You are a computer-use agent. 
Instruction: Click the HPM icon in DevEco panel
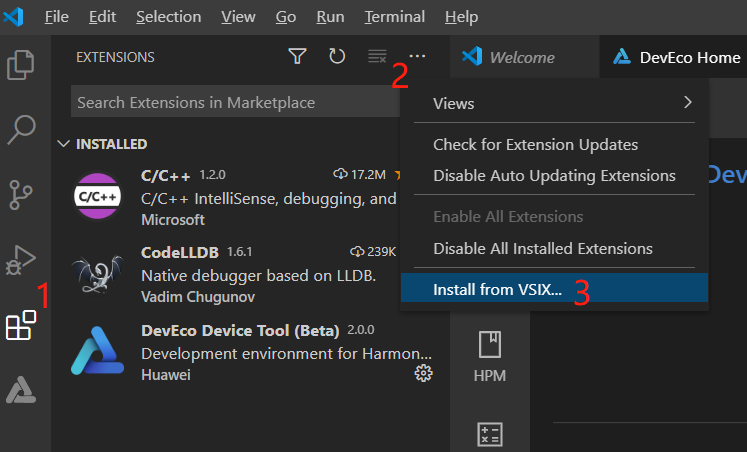click(489, 357)
